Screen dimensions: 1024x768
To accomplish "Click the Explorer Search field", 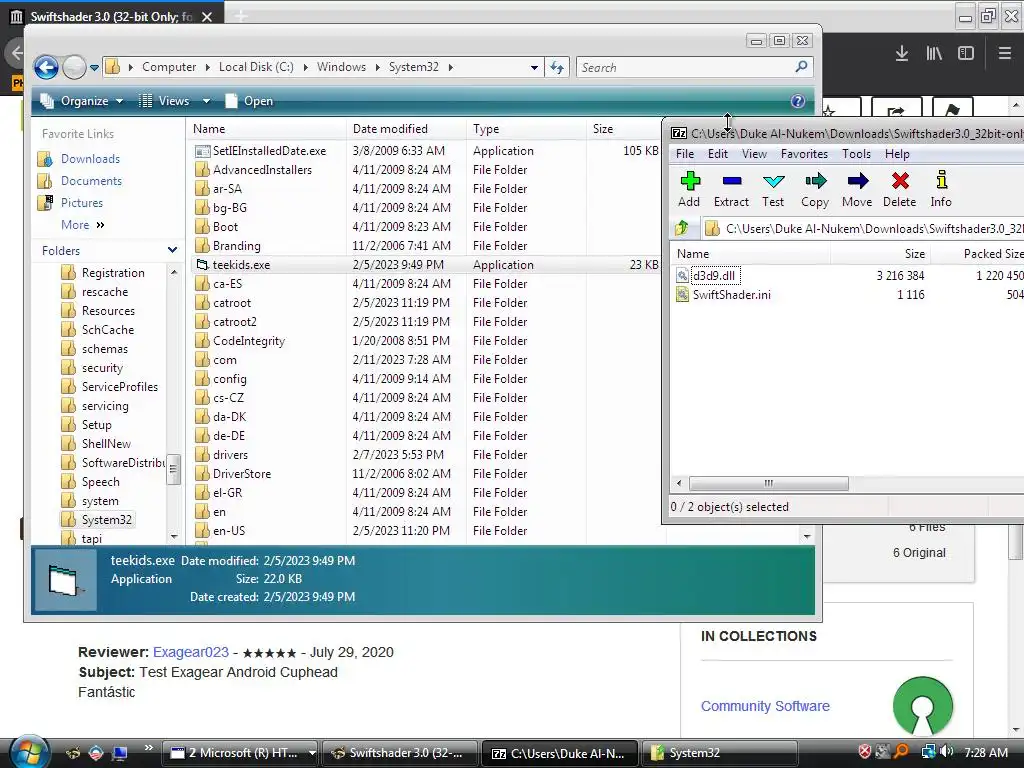I will point(686,67).
